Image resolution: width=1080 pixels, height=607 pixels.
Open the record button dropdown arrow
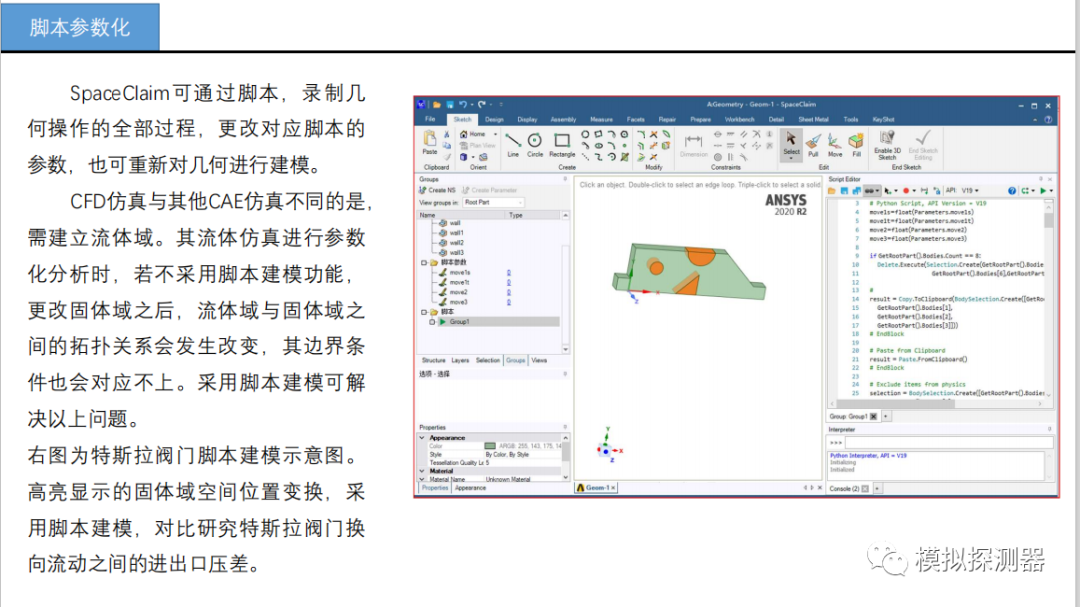[x=914, y=191]
